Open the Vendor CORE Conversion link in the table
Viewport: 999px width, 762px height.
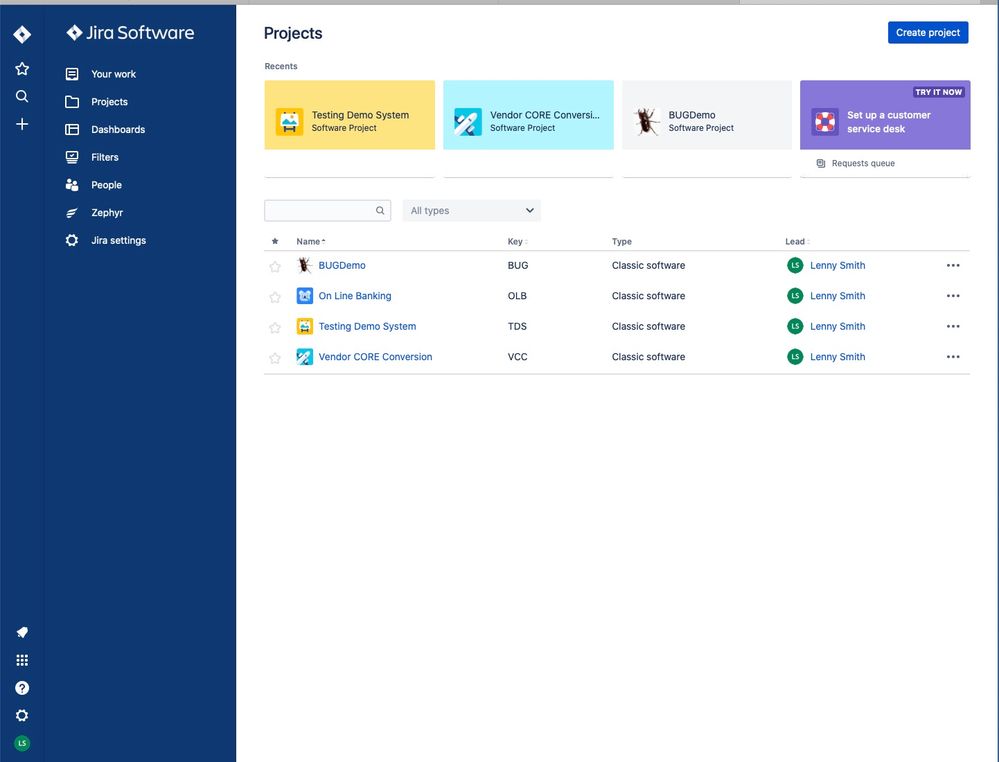pyautogui.click(x=375, y=357)
